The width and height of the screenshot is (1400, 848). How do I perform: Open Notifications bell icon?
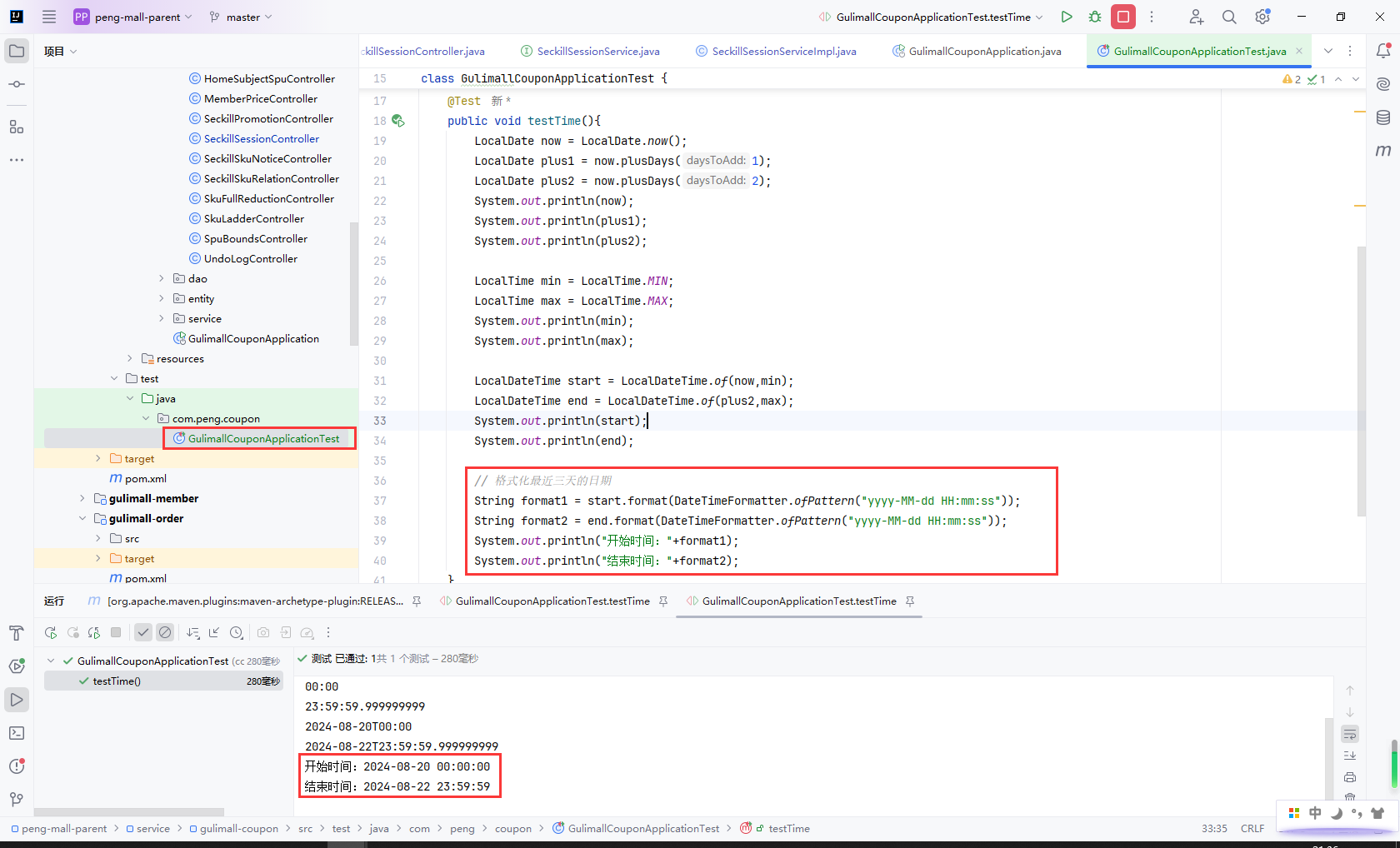[x=1383, y=51]
